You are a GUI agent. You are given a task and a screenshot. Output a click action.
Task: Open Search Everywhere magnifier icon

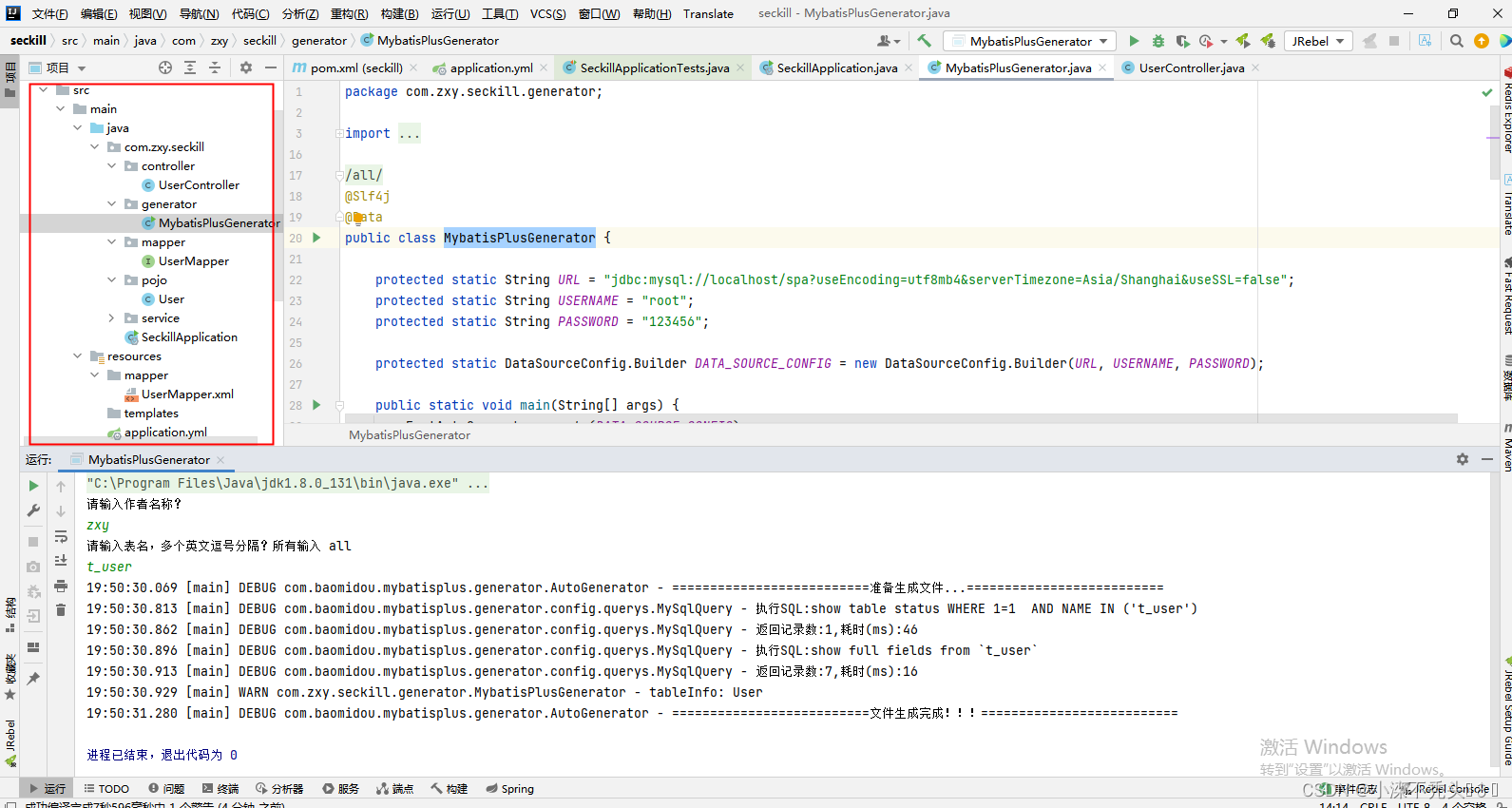point(1457,41)
